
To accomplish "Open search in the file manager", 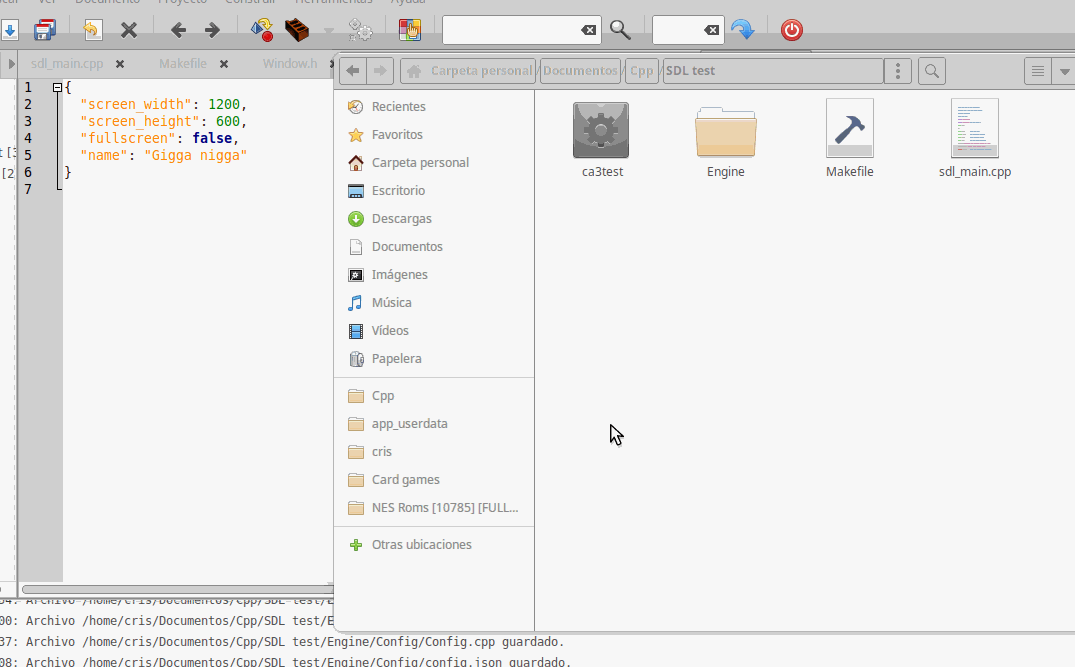I will coord(932,71).
